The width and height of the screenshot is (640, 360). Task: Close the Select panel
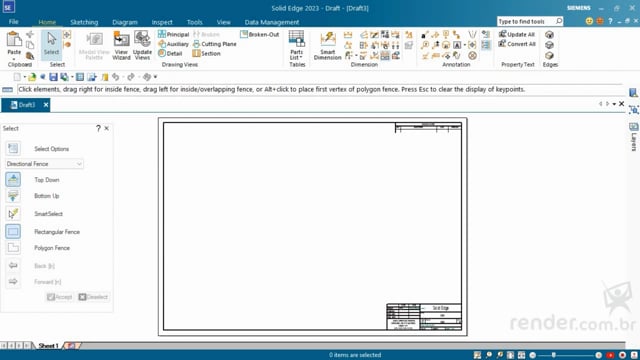[x=107, y=128]
